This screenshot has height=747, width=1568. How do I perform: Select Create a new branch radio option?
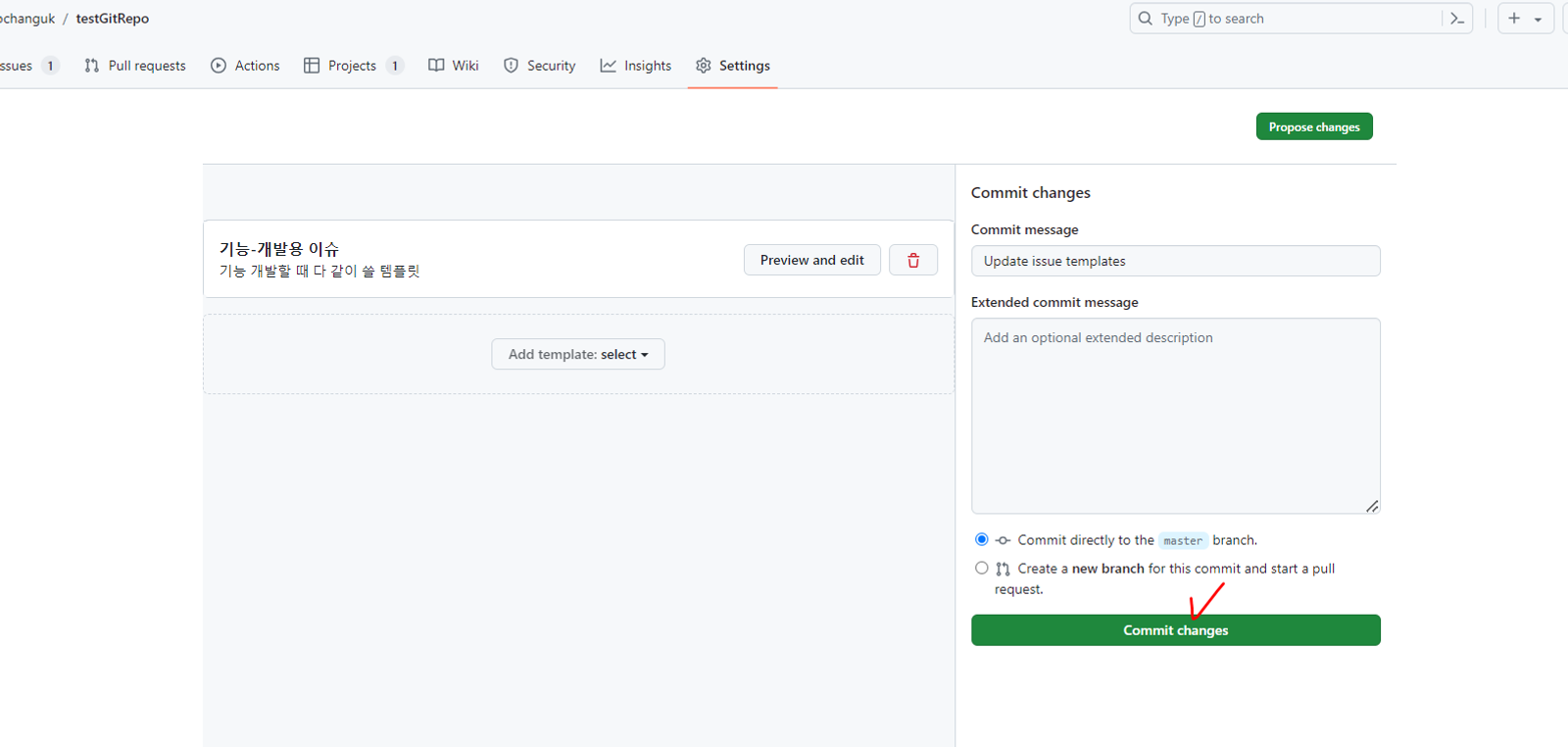point(981,568)
